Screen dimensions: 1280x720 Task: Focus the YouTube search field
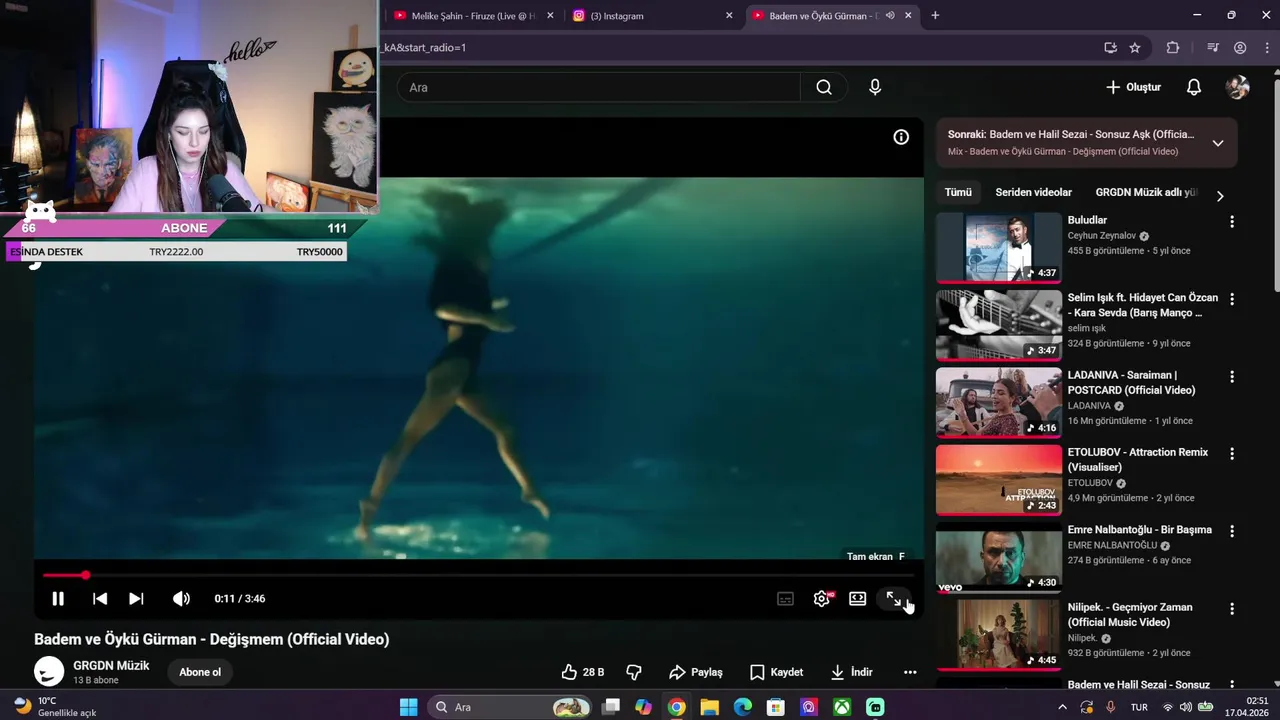(x=600, y=87)
